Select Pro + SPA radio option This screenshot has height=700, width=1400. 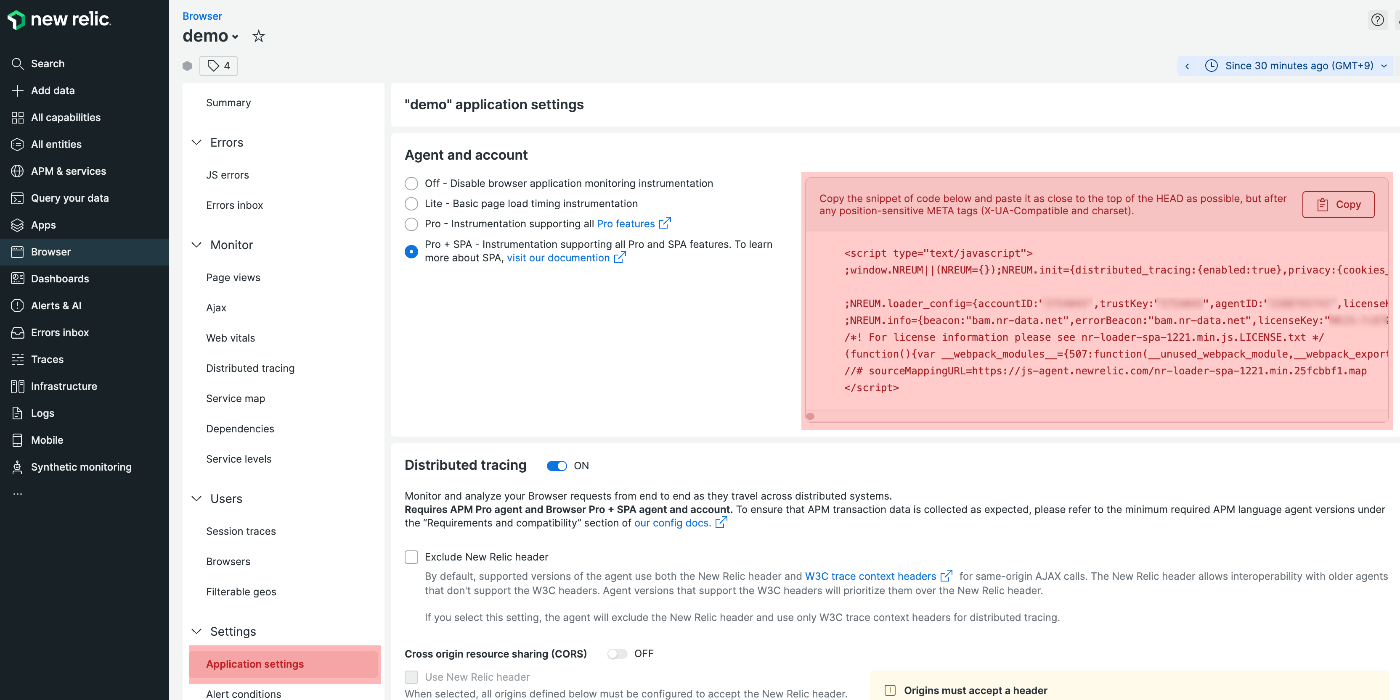click(411, 251)
